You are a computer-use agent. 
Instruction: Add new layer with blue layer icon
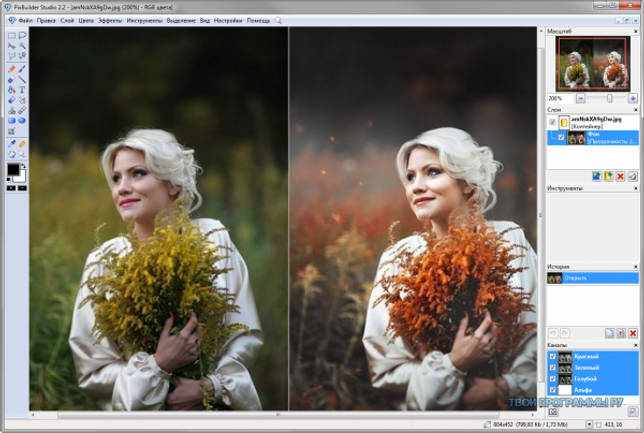pyautogui.click(x=596, y=177)
